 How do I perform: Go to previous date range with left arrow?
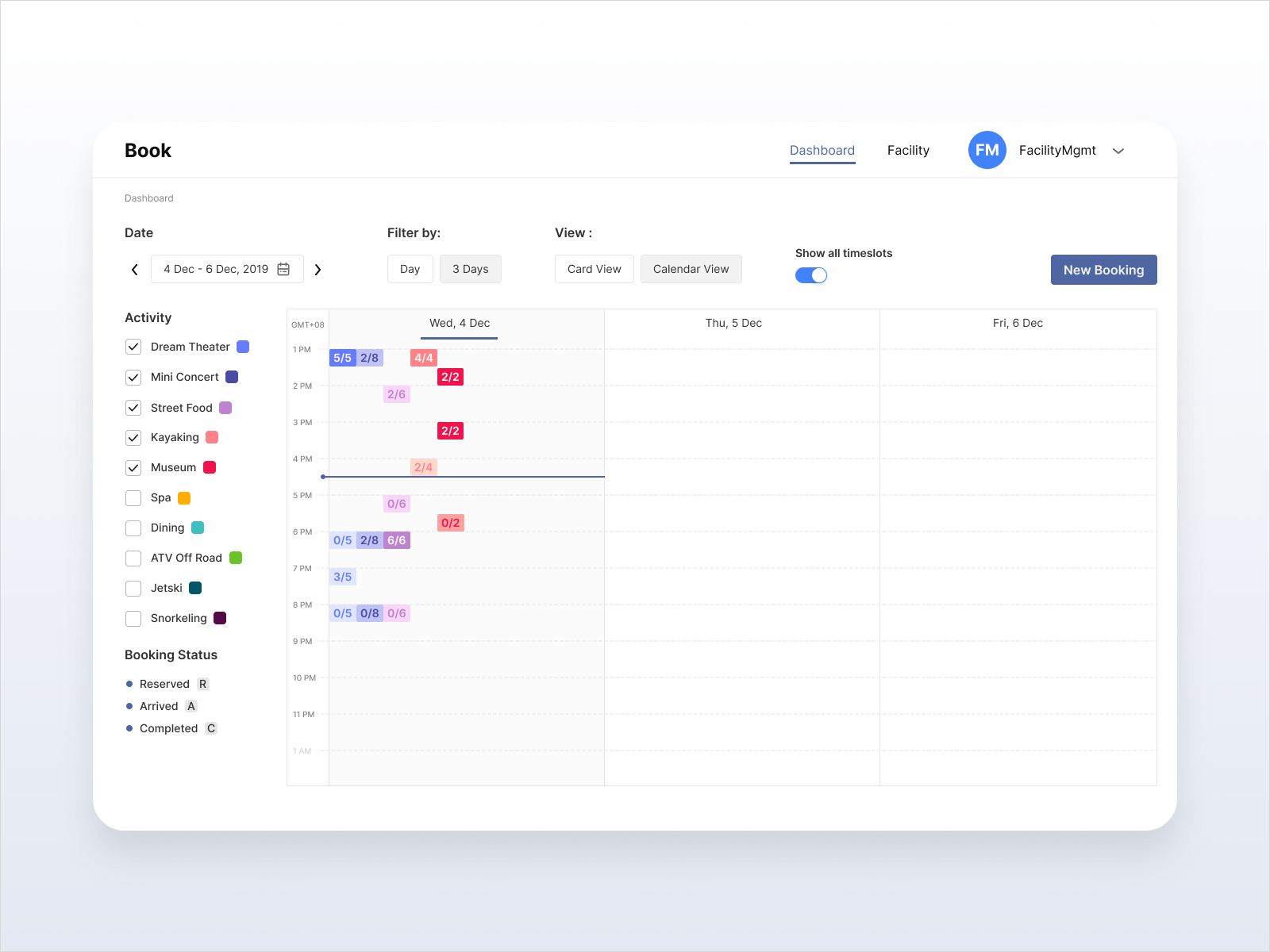pos(134,270)
